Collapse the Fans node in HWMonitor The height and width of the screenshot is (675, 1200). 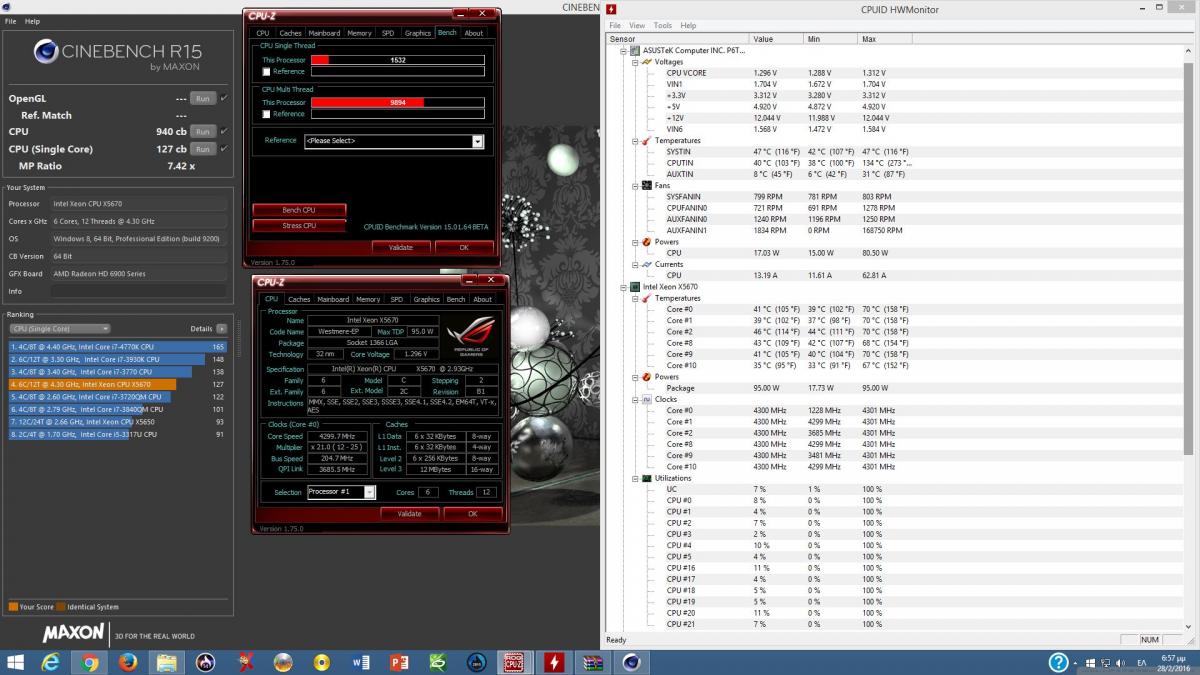coord(634,186)
